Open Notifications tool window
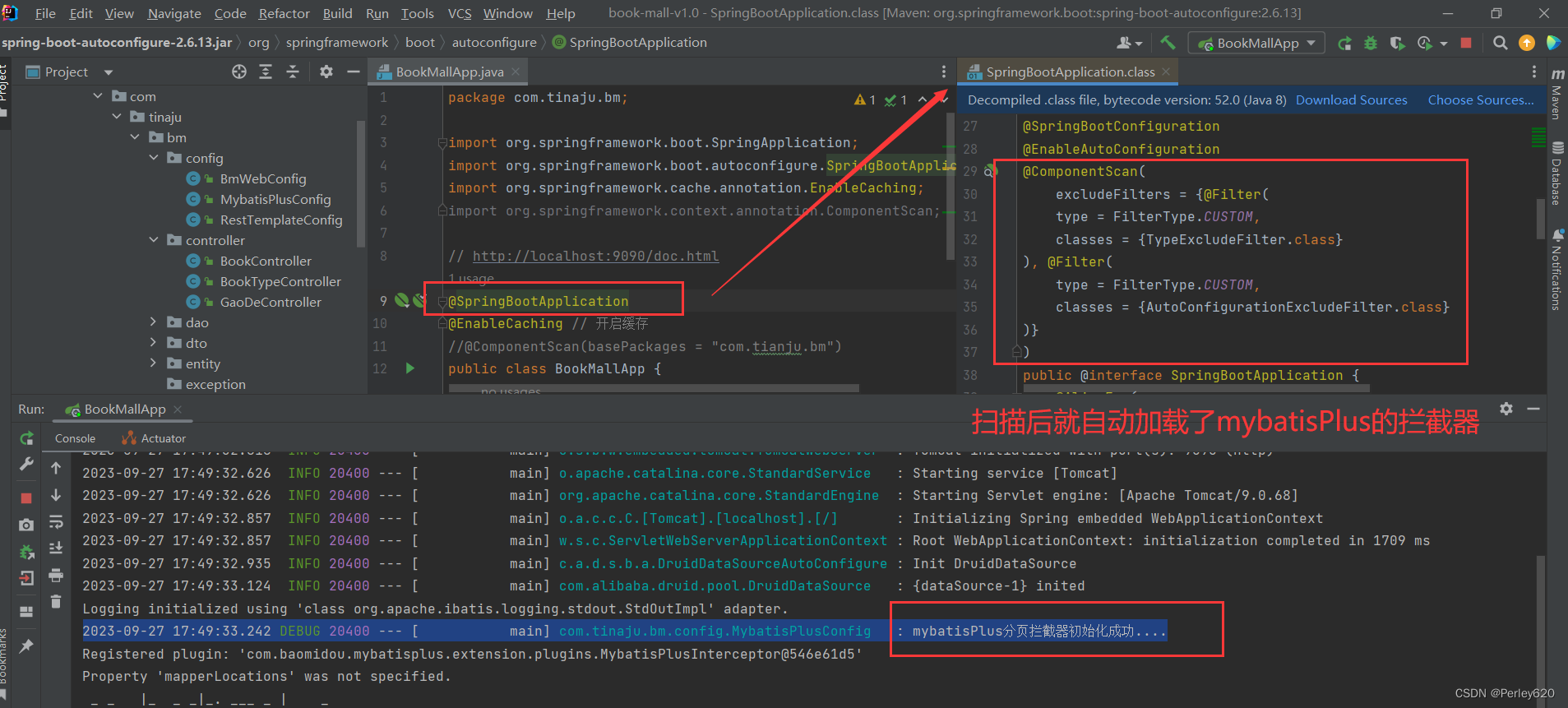Image resolution: width=1568 pixels, height=708 pixels. coord(1557,269)
